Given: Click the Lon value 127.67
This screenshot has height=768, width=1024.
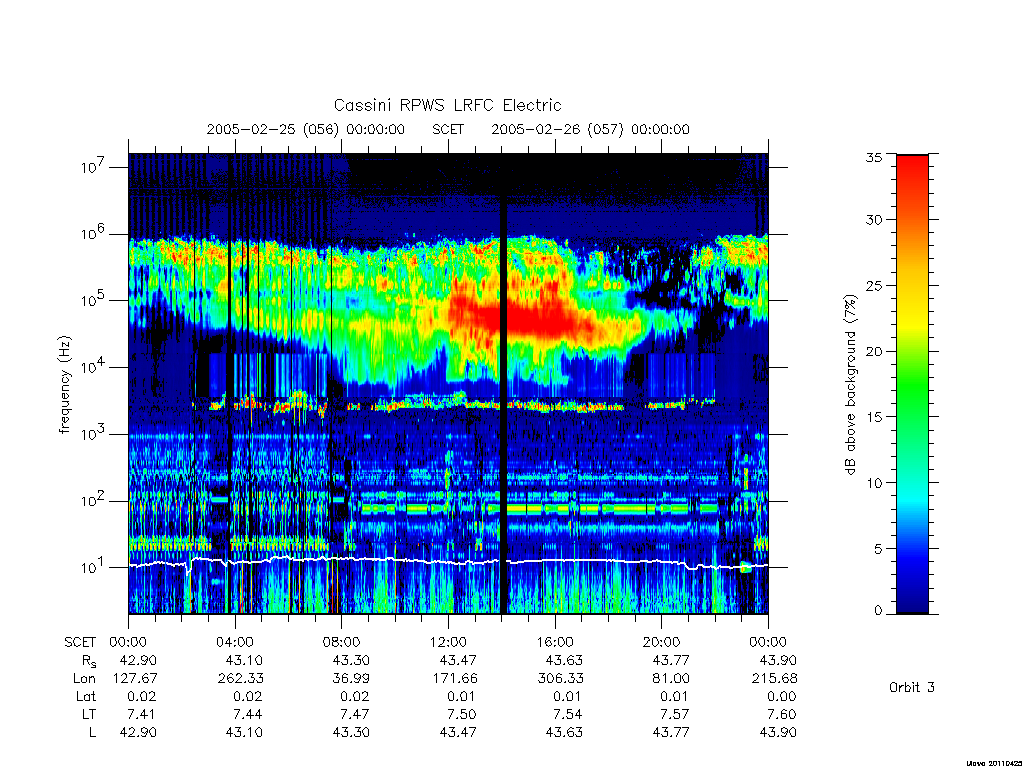Looking at the screenshot, I should [135, 679].
